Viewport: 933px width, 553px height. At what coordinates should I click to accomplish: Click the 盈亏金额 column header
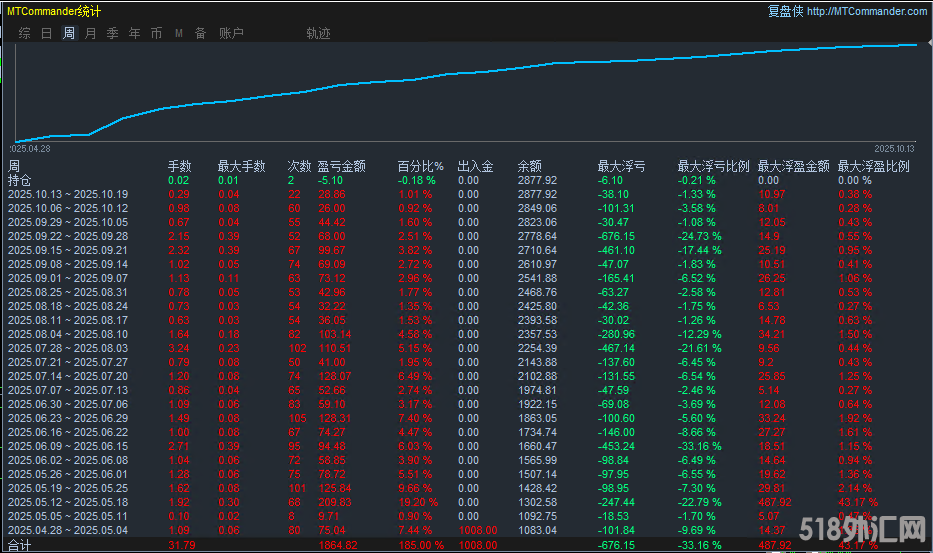(341, 166)
